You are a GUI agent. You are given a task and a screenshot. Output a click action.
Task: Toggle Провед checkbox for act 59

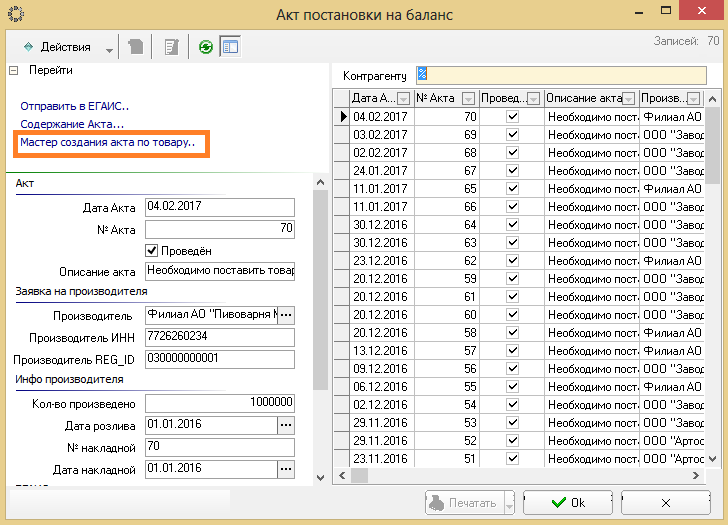pos(512,279)
